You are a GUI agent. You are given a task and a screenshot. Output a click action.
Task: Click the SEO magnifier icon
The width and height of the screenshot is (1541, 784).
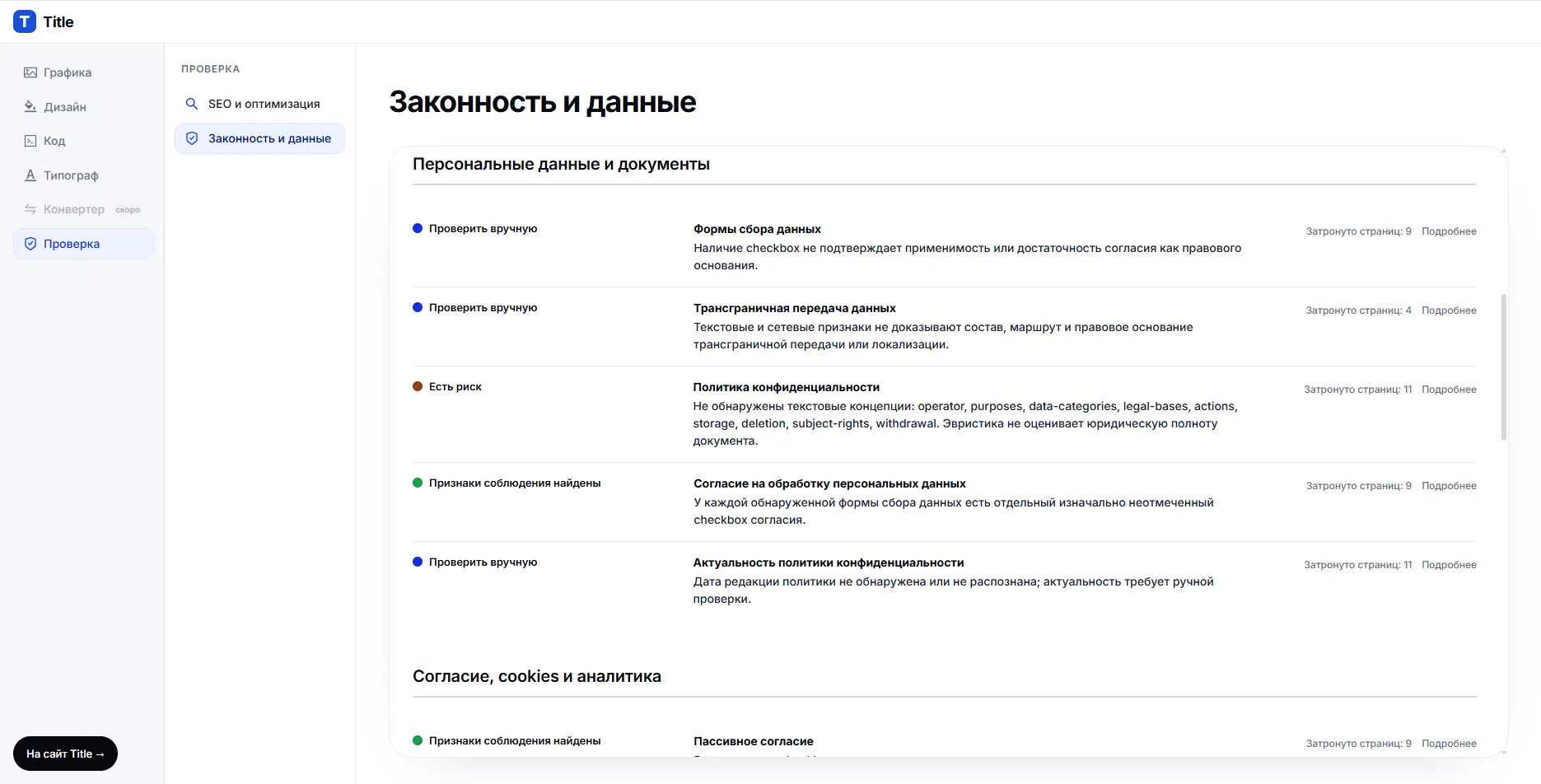pyautogui.click(x=192, y=104)
